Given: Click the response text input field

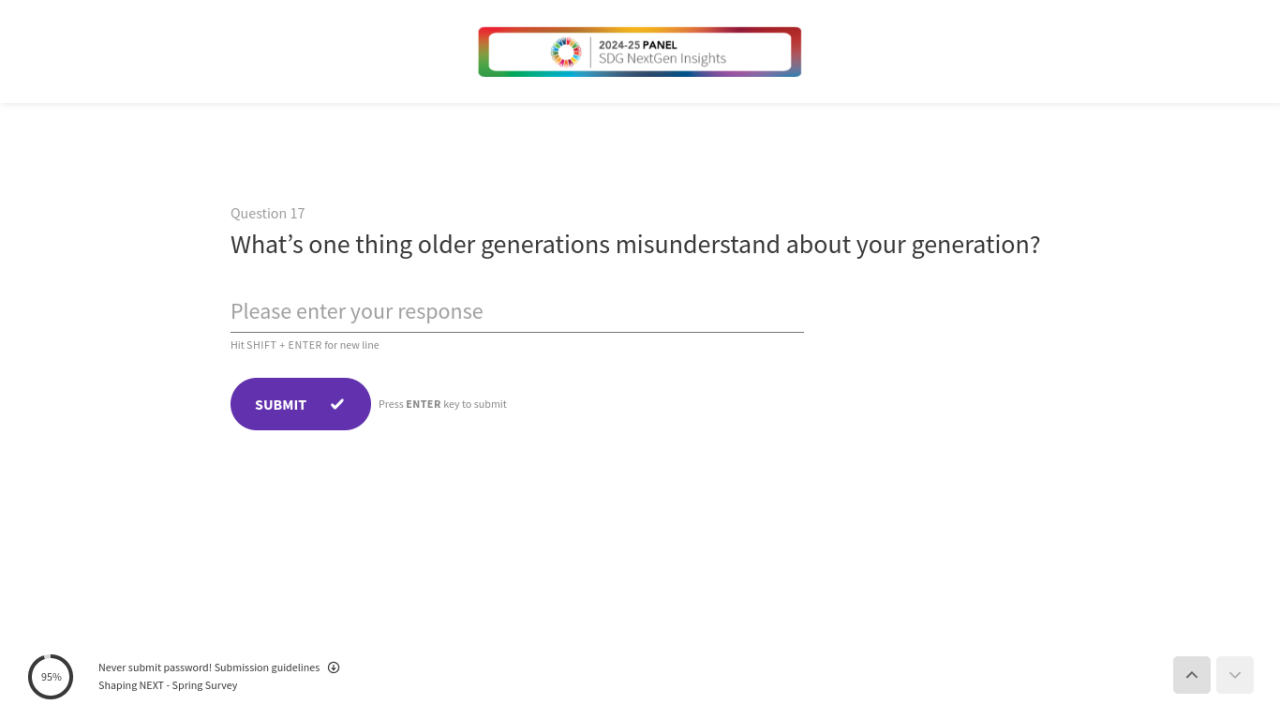Looking at the screenshot, I should pos(517,312).
